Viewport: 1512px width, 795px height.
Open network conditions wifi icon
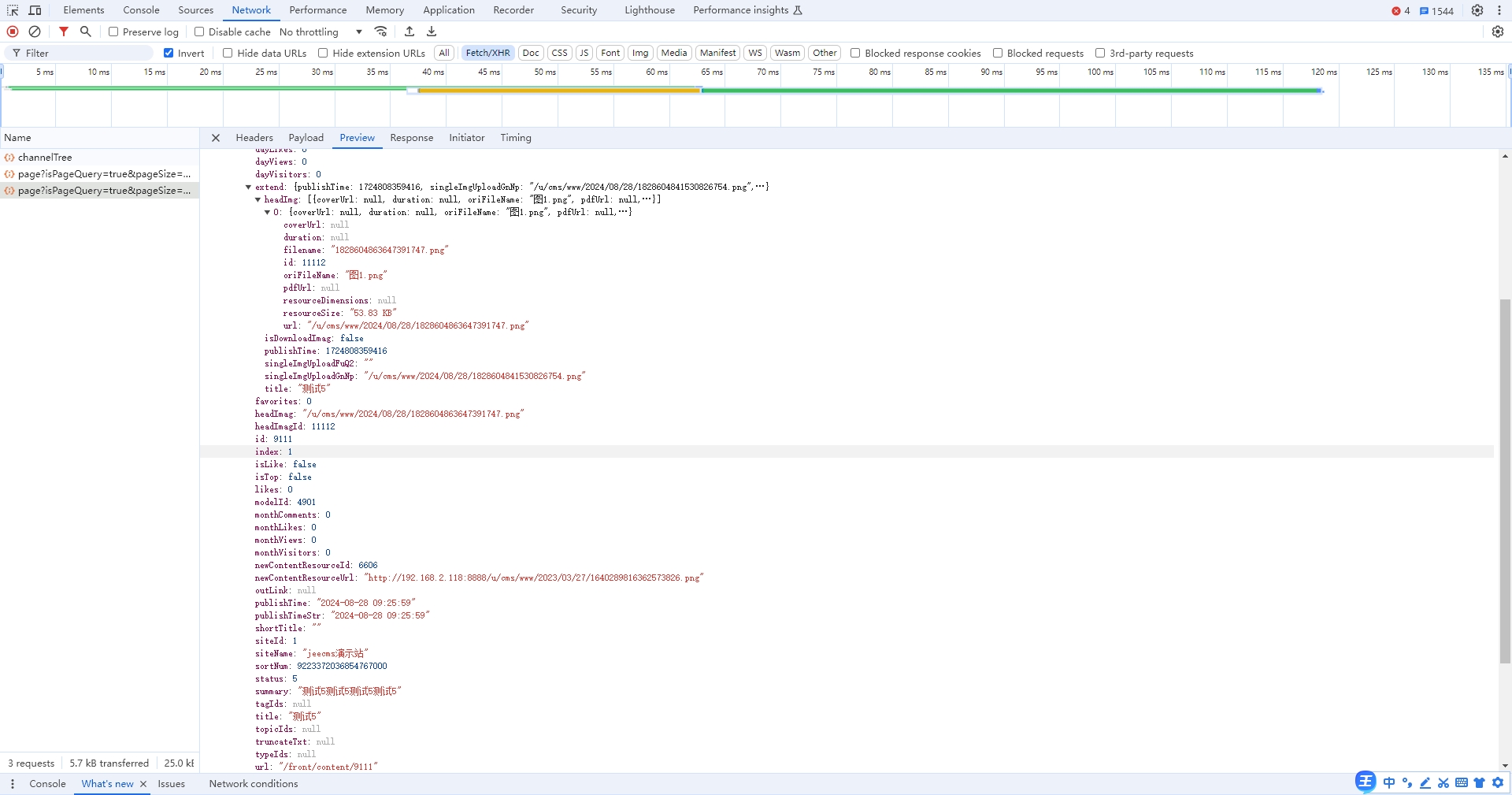pyautogui.click(x=381, y=32)
